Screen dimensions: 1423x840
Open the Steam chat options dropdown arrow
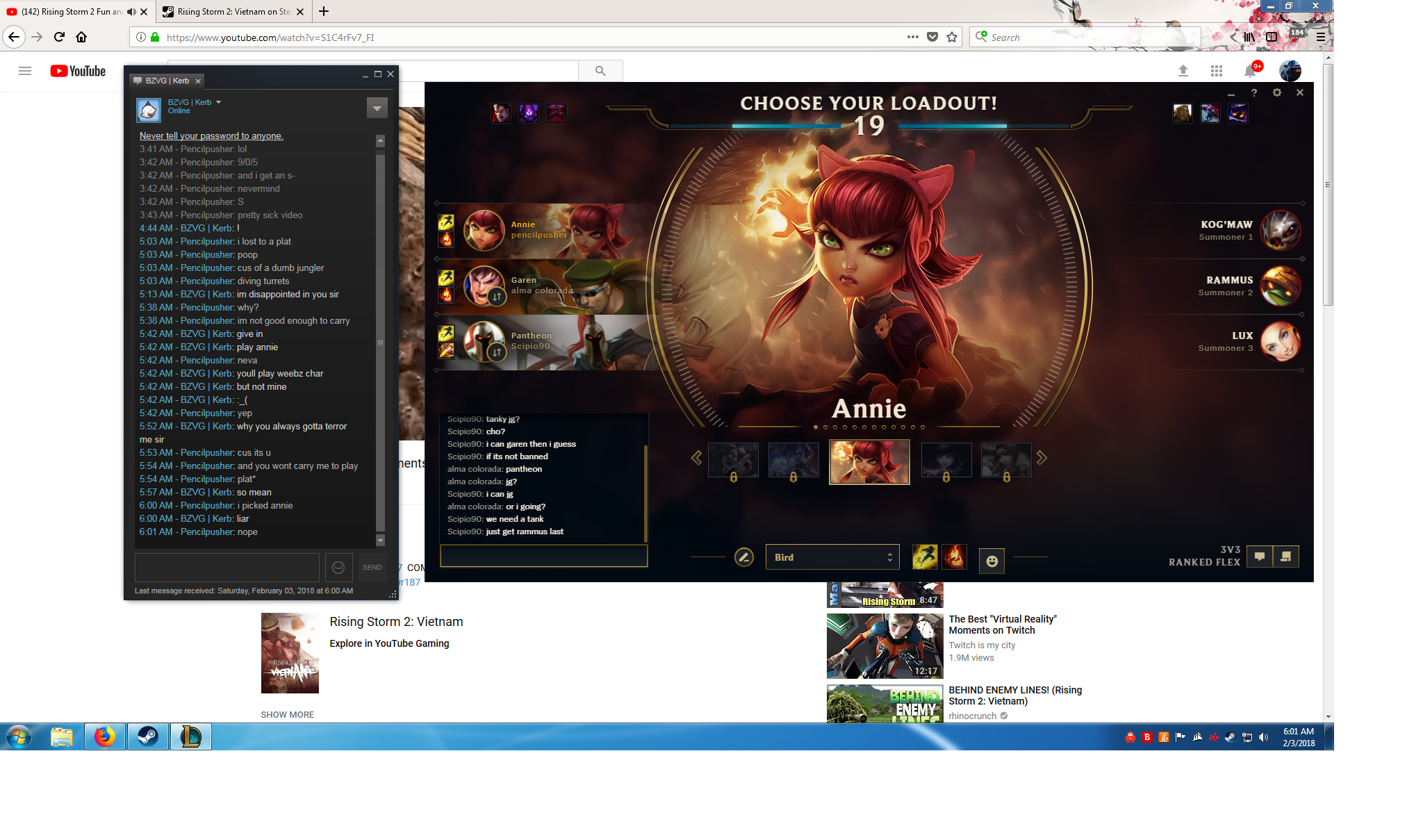[377, 108]
